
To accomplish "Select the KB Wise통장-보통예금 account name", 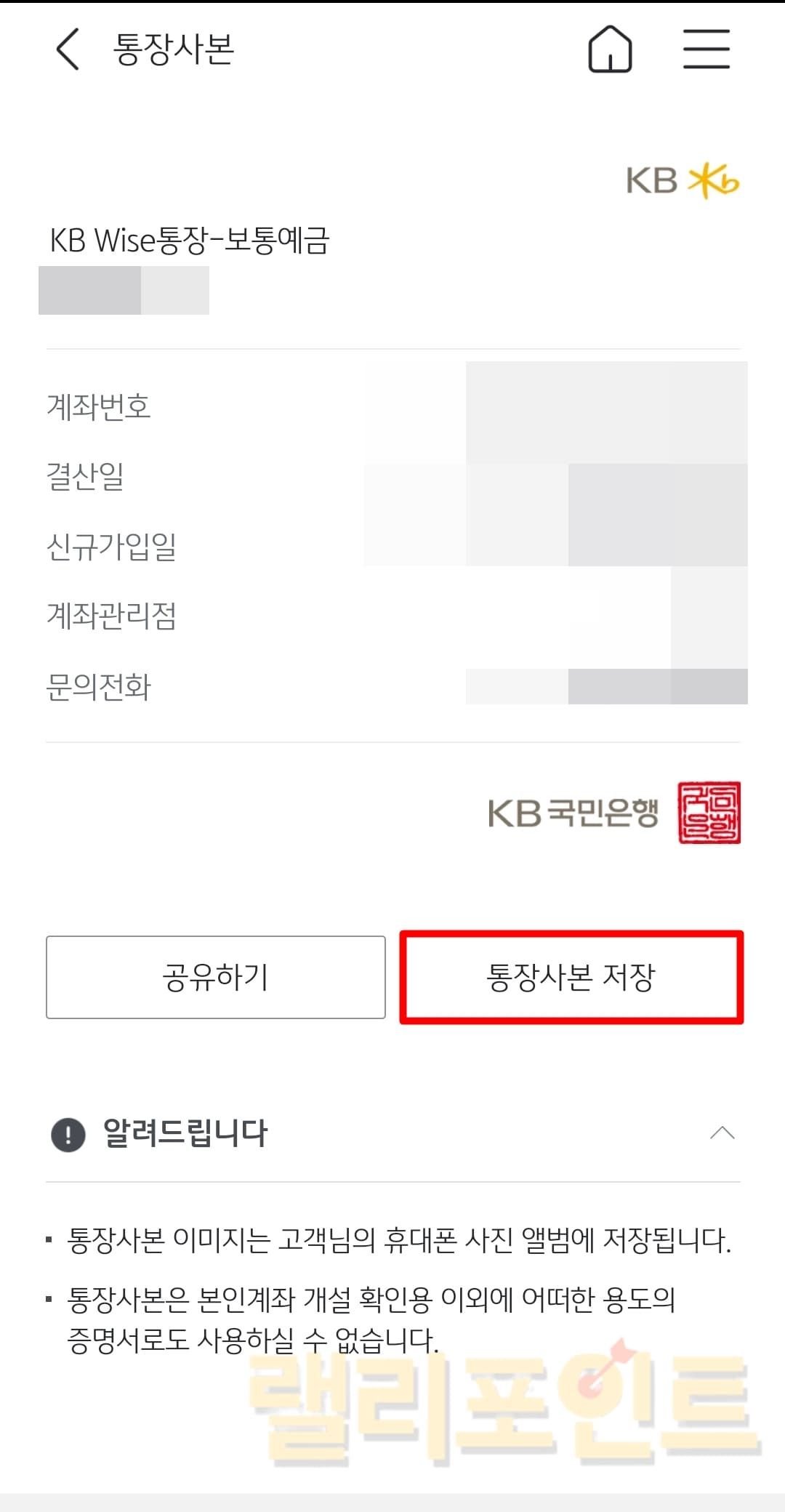I will point(190,241).
